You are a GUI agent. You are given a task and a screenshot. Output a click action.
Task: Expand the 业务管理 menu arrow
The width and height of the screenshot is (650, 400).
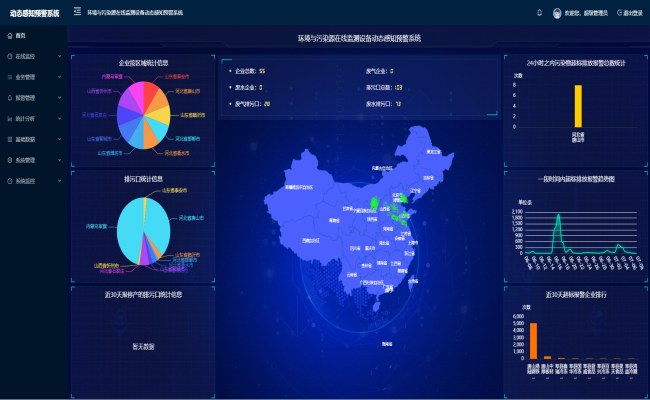pyautogui.click(x=60, y=77)
